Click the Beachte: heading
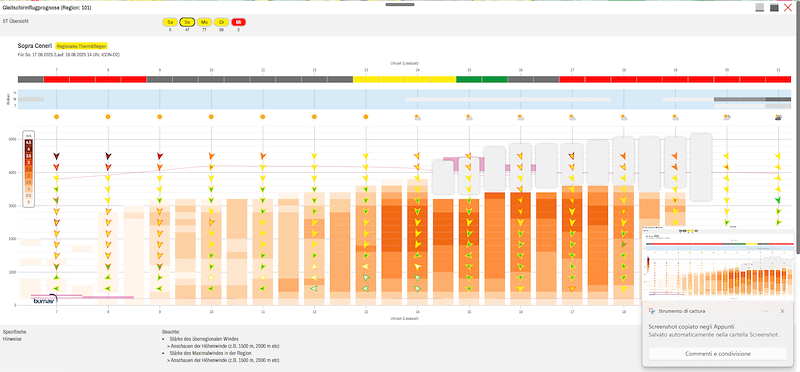Screen dimensions: 800x372 point(171,332)
